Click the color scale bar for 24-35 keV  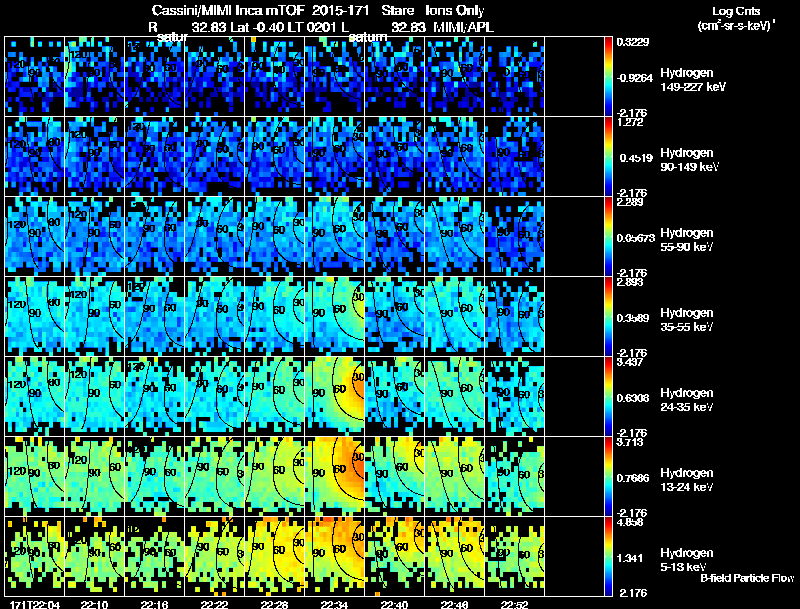coord(608,396)
